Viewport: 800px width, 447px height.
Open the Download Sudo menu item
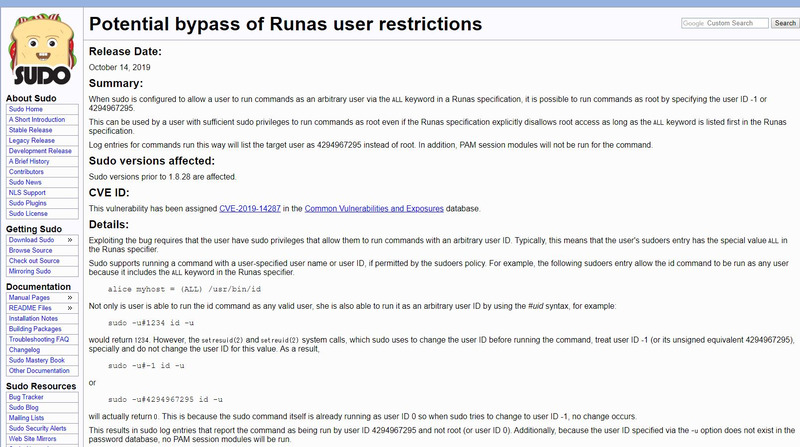coord(32,240)
